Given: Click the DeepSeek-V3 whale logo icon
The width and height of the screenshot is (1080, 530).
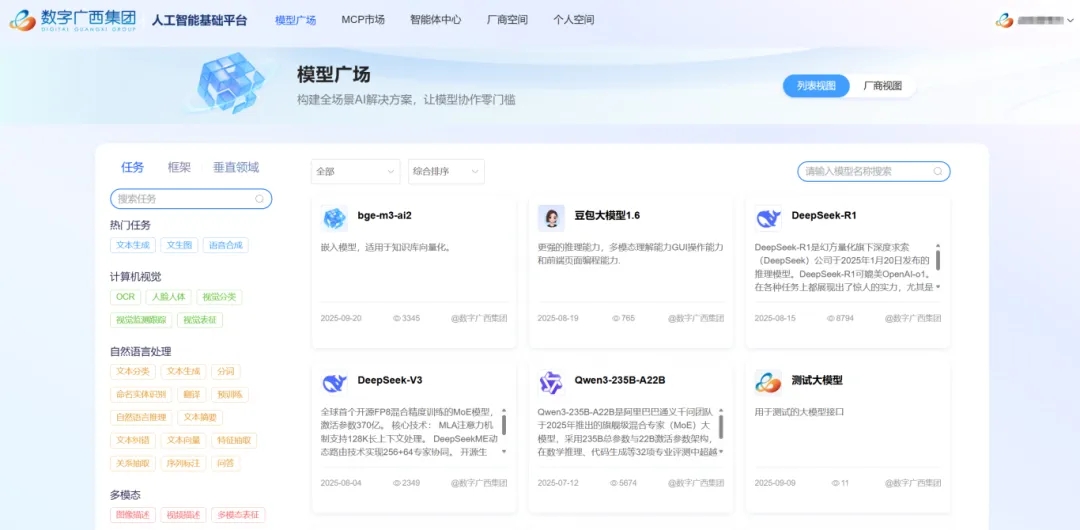Looking at the screenshot, I should pos(335,382).
